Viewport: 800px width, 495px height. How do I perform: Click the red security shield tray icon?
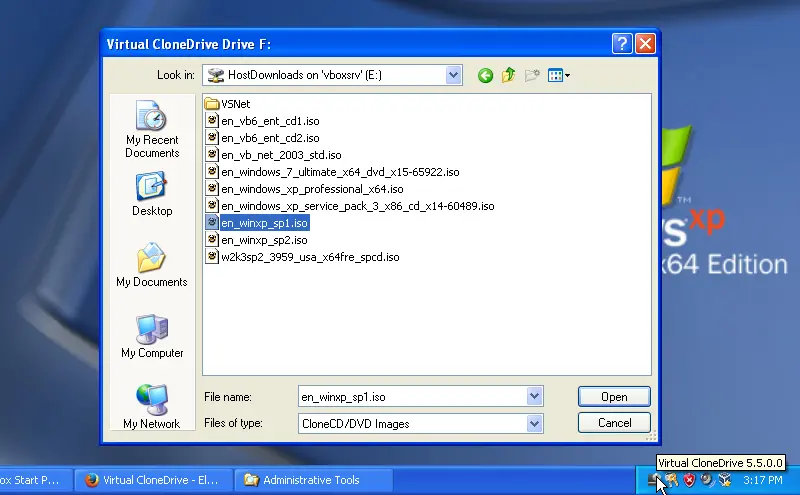point(689,480)
